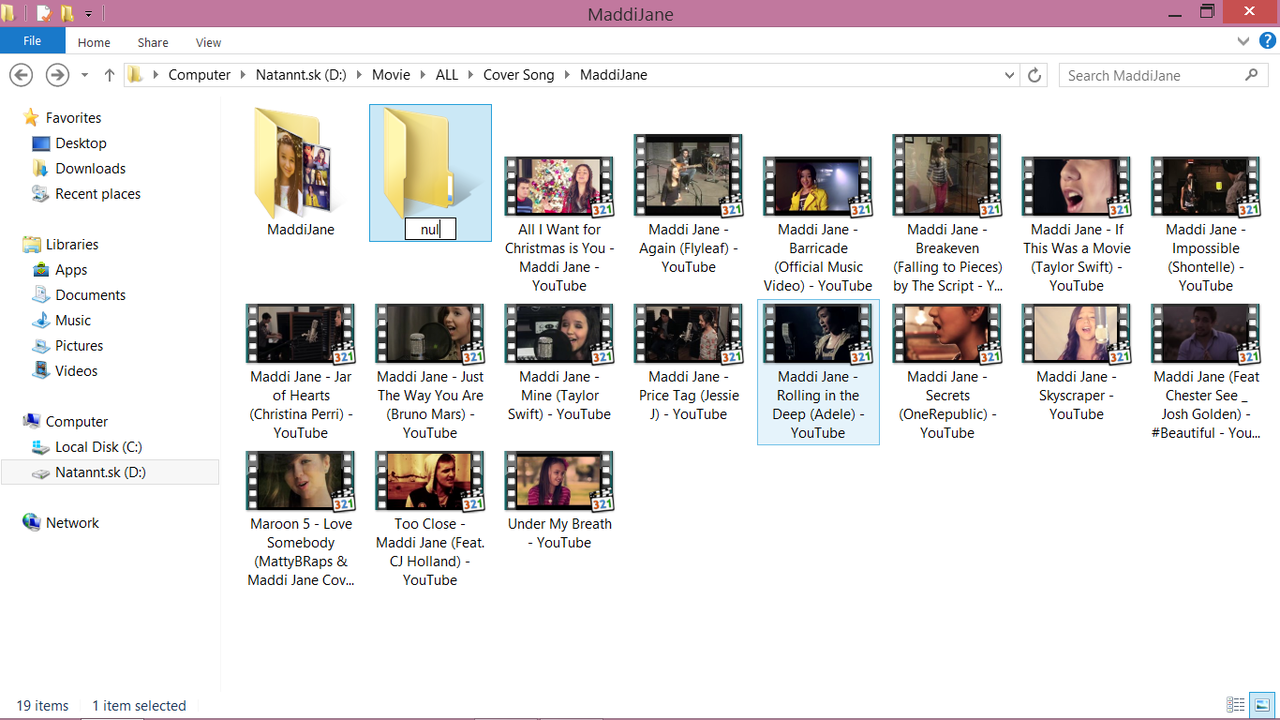This screenshot has height=720, width=1280.
Task: Open Quick Access Toolbar customize dropdown
Action: pos(89,14)
